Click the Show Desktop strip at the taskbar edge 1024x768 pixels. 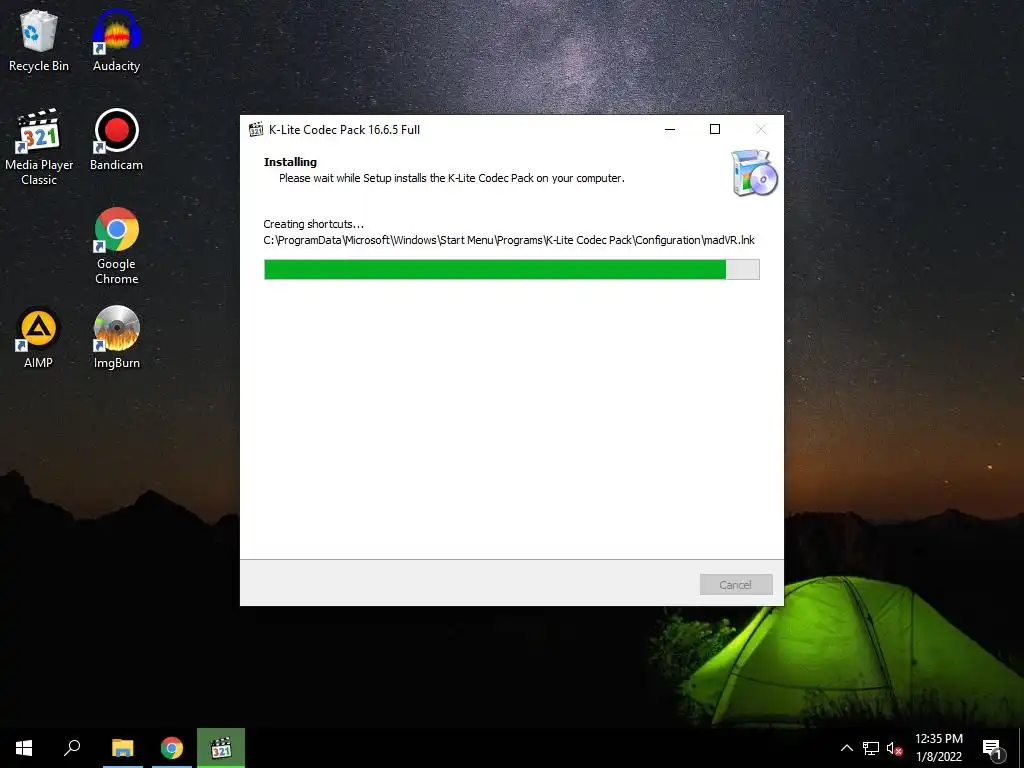1021,748
